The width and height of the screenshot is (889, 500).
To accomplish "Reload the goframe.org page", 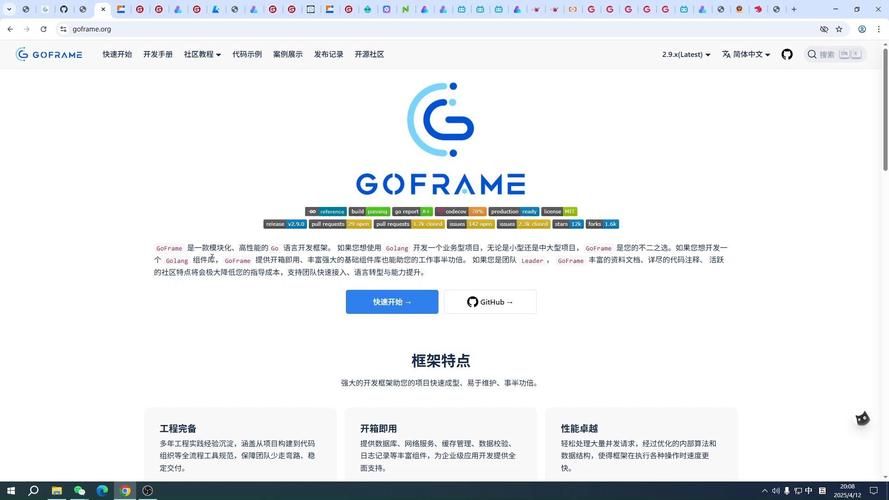I will pyautogui.click(x=43, y=29).
